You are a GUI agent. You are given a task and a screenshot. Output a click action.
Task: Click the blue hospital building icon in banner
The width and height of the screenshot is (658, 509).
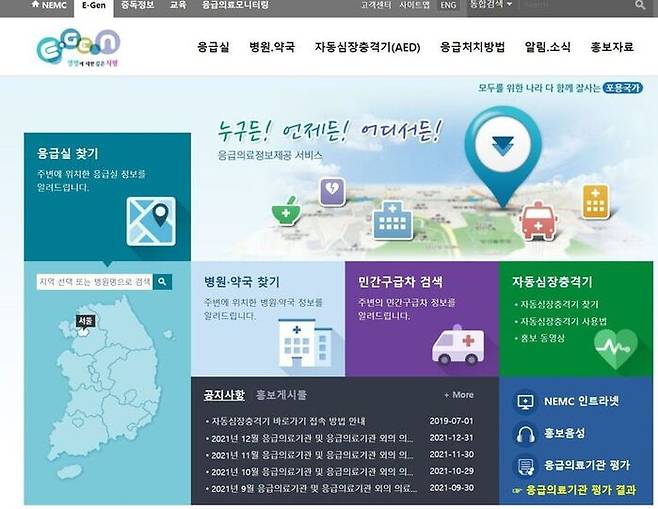click(x=392, y=220)
